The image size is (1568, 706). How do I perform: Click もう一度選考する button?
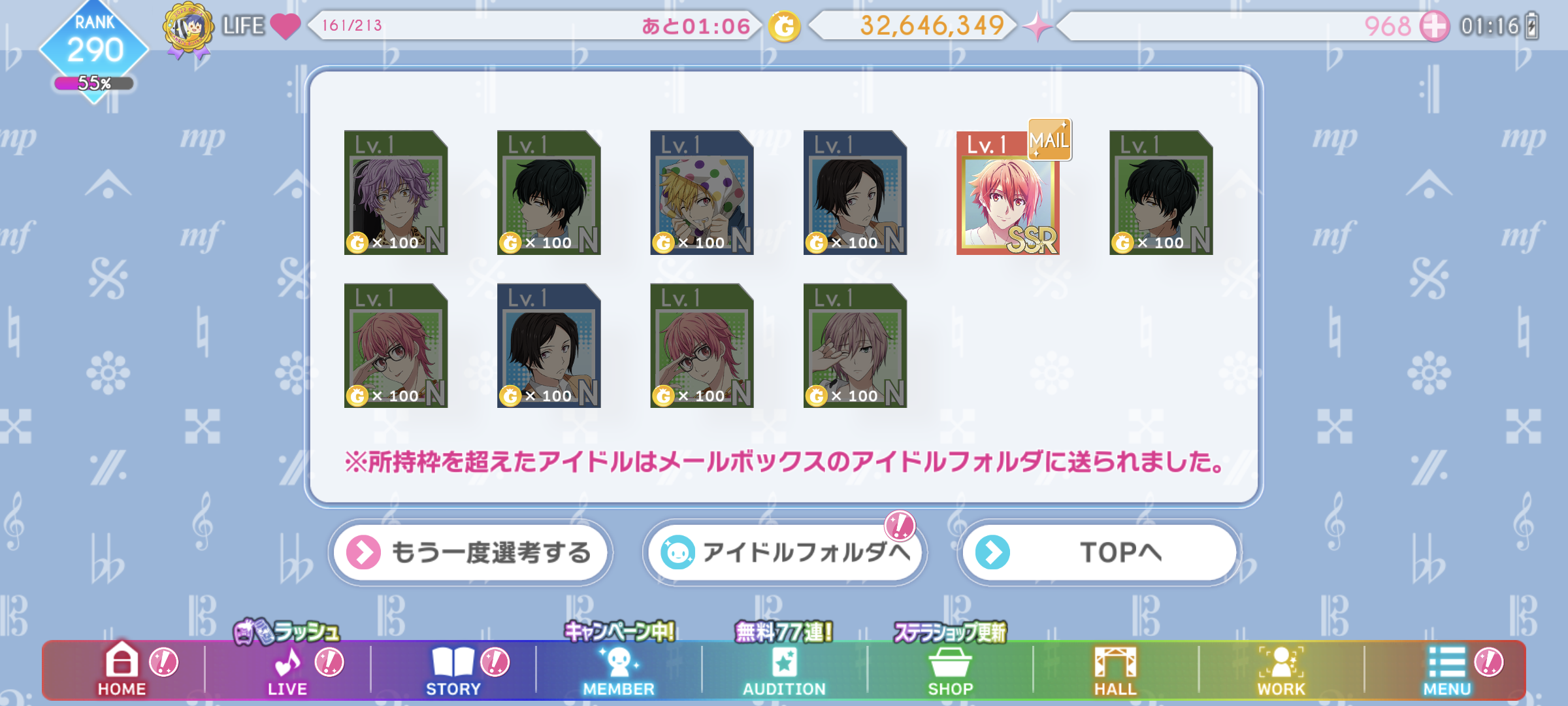point(470,552)
